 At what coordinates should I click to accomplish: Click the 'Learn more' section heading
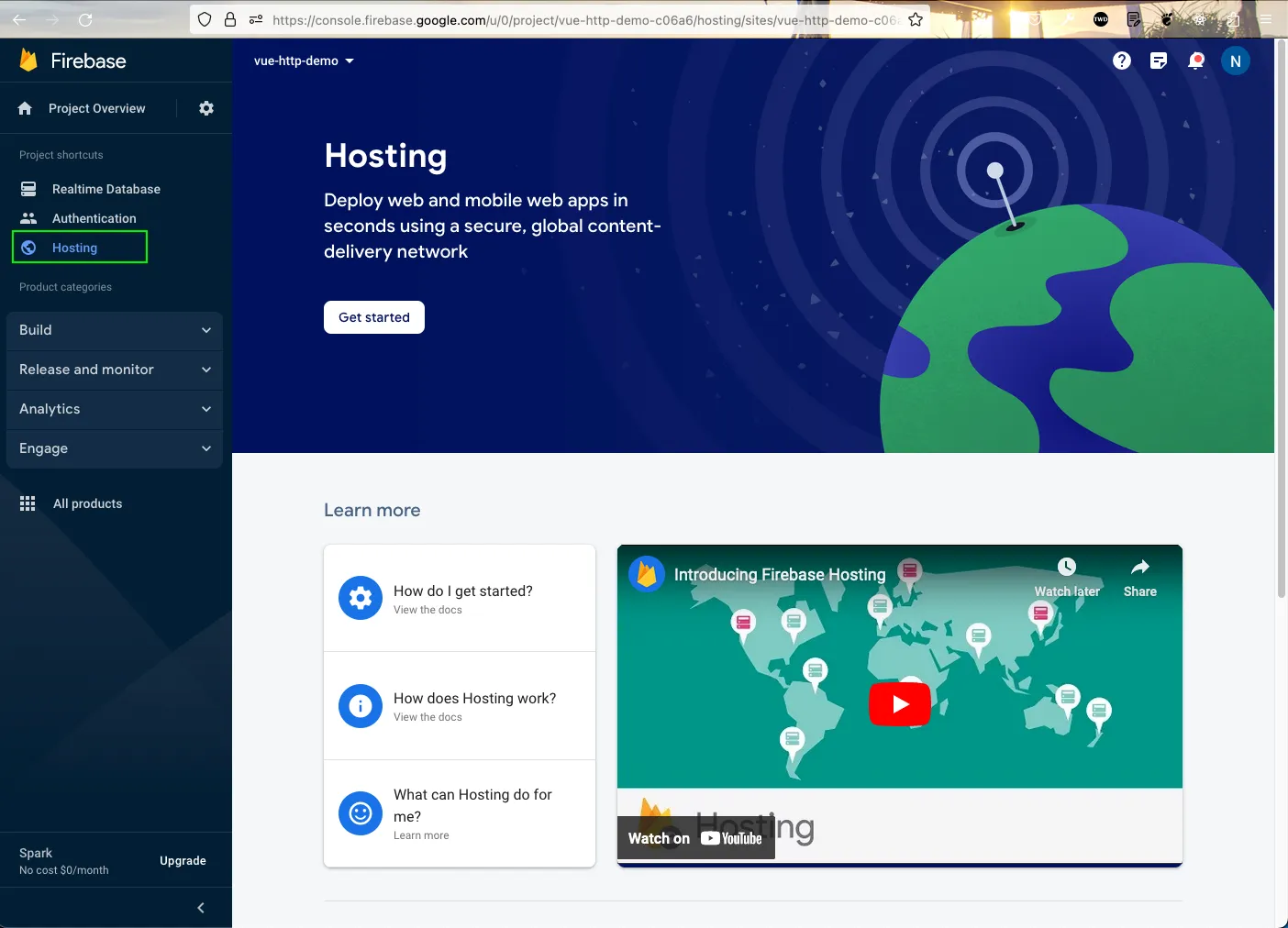coord(372,511)
